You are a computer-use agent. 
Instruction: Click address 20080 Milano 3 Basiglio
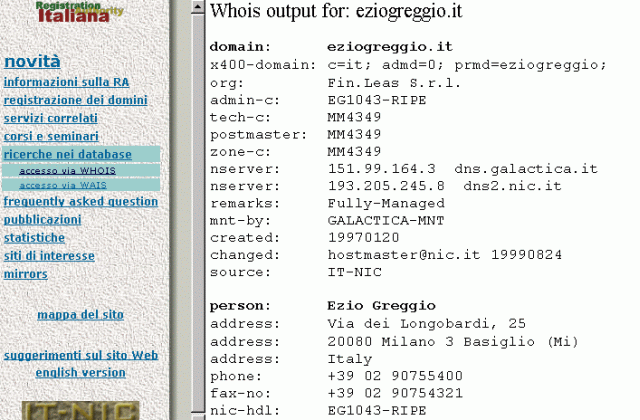tap(453, 342)
